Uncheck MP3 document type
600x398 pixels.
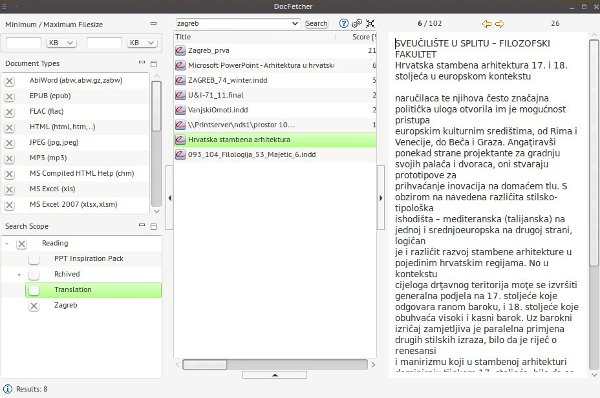10,158
